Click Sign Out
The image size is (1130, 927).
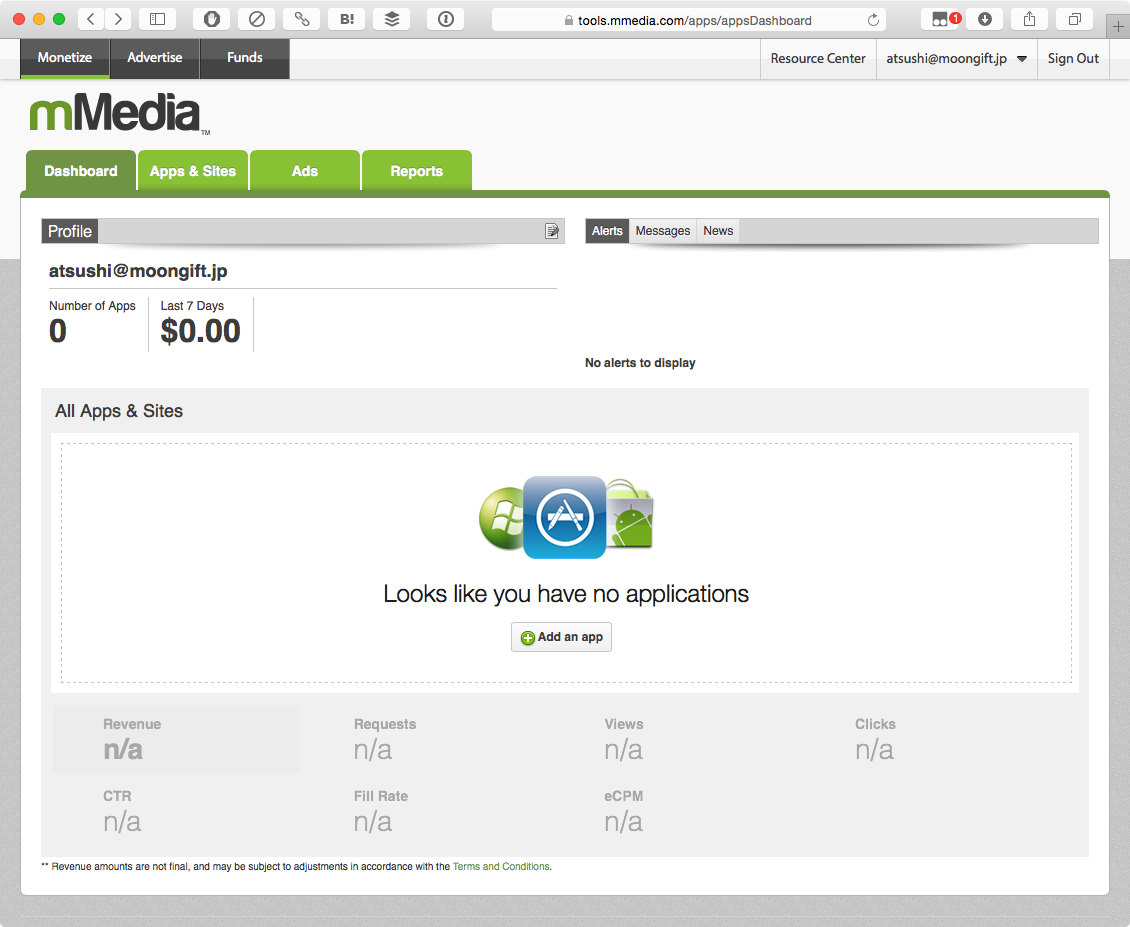click(1073, 58)
